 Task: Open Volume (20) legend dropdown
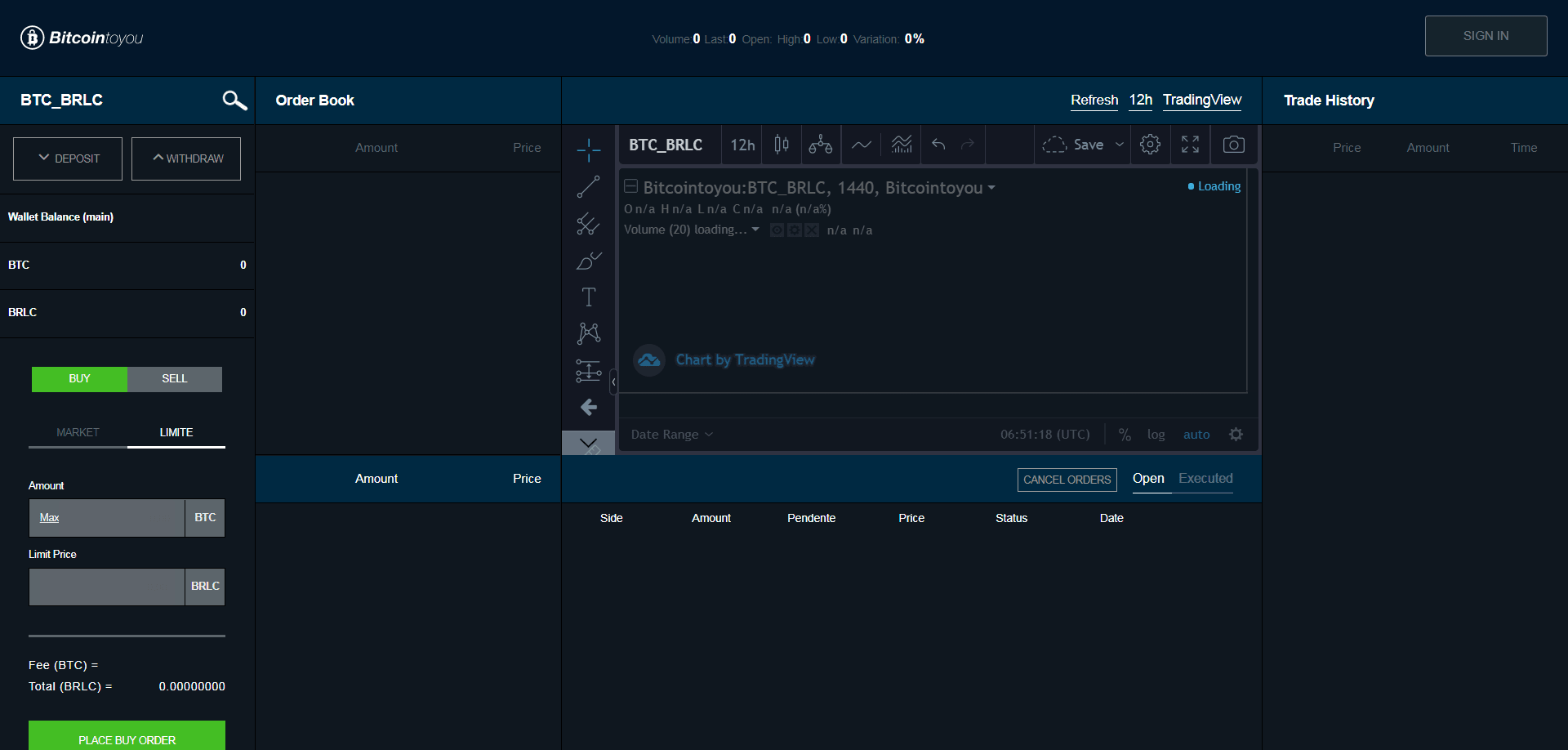pyautogui.click(x=755, y=230)
